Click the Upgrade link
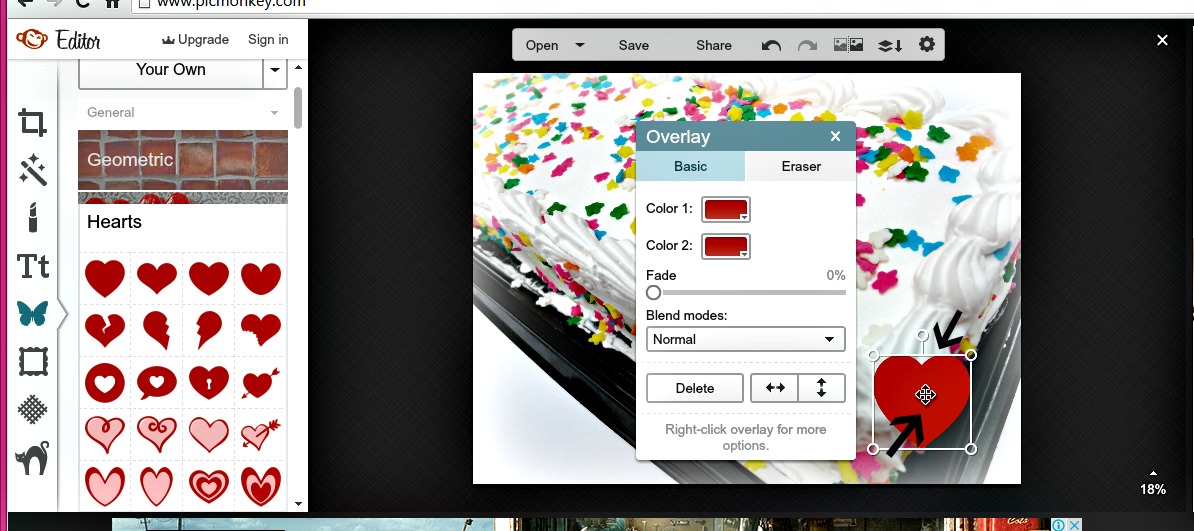The width and height of the screenshot is (1194, 531). pos(196,40)
